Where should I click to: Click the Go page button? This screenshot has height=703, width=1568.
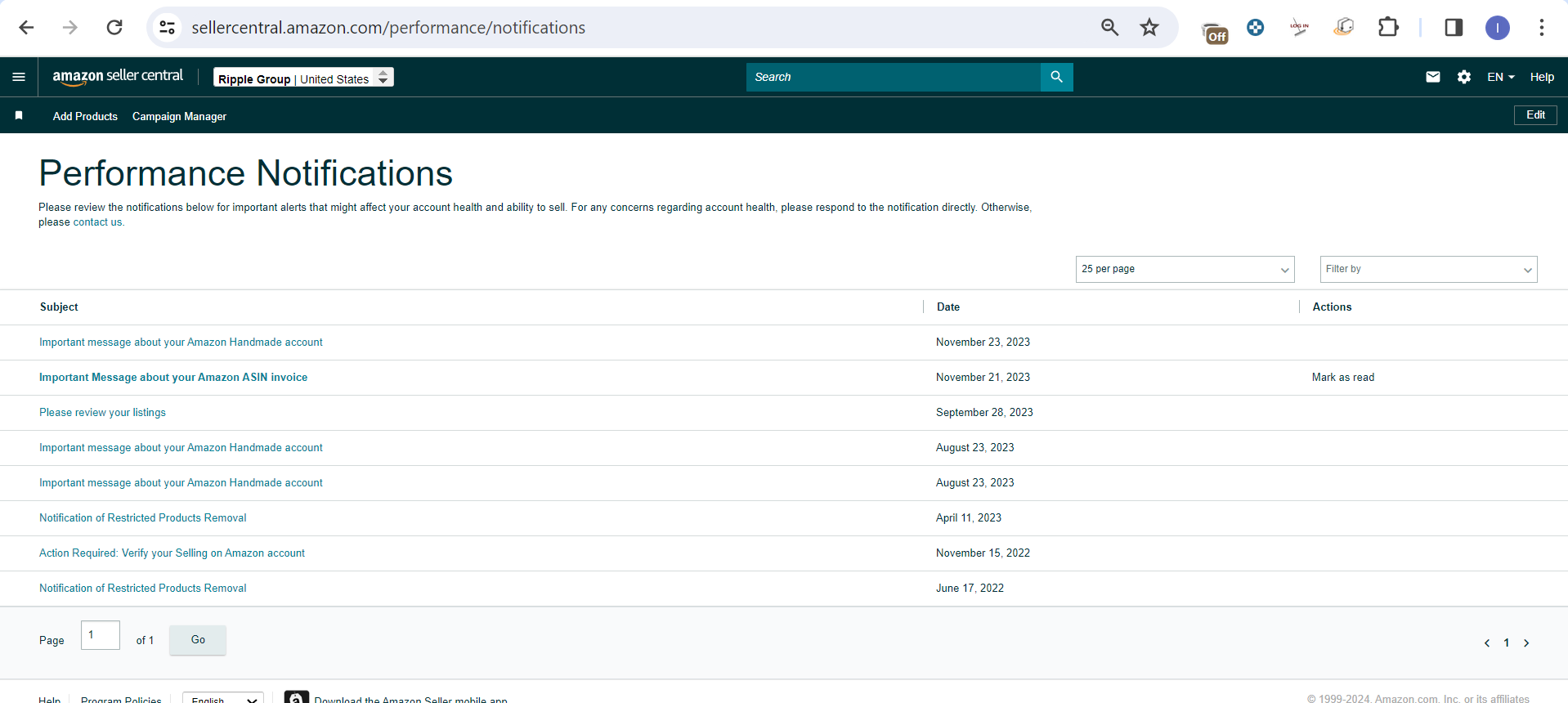198,640
